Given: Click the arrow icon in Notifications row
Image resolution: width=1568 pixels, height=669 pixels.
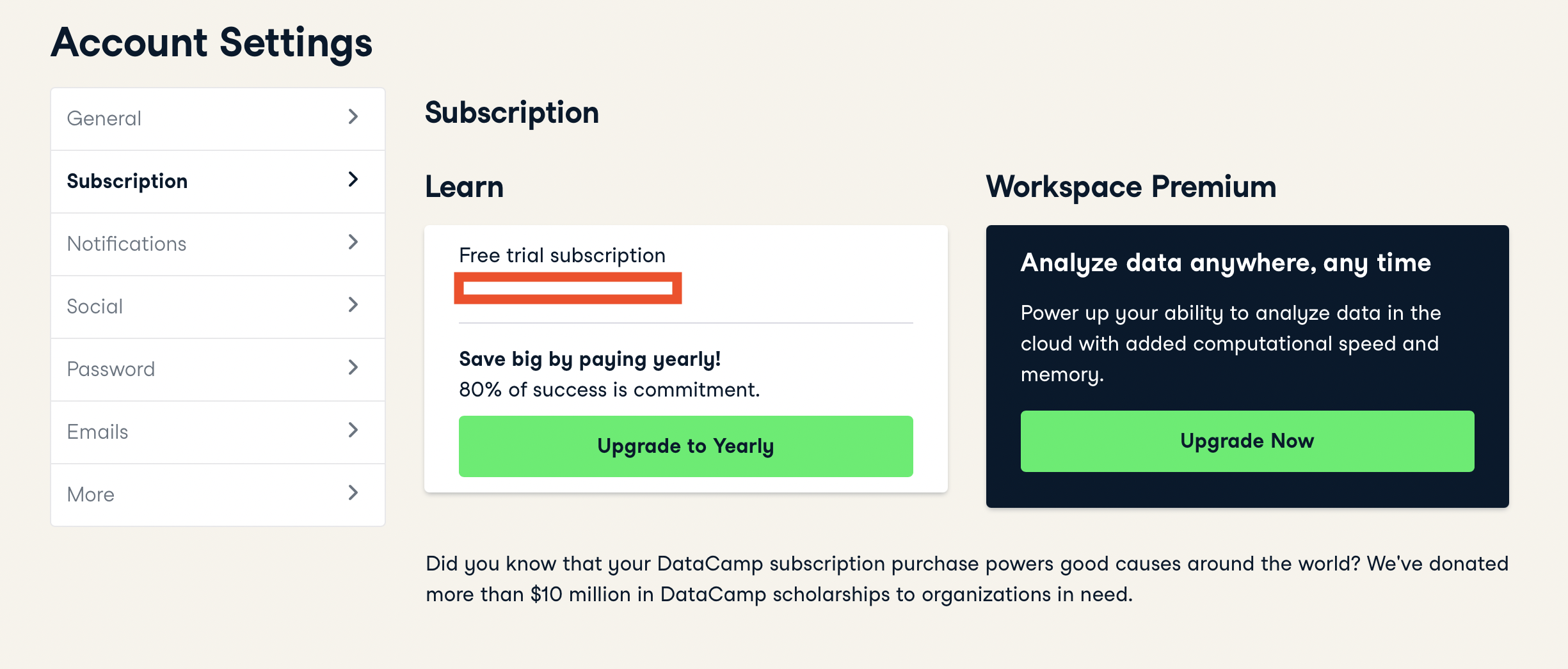Looking at the screenshot, I should pyautogui.click(x=353, y=242).
